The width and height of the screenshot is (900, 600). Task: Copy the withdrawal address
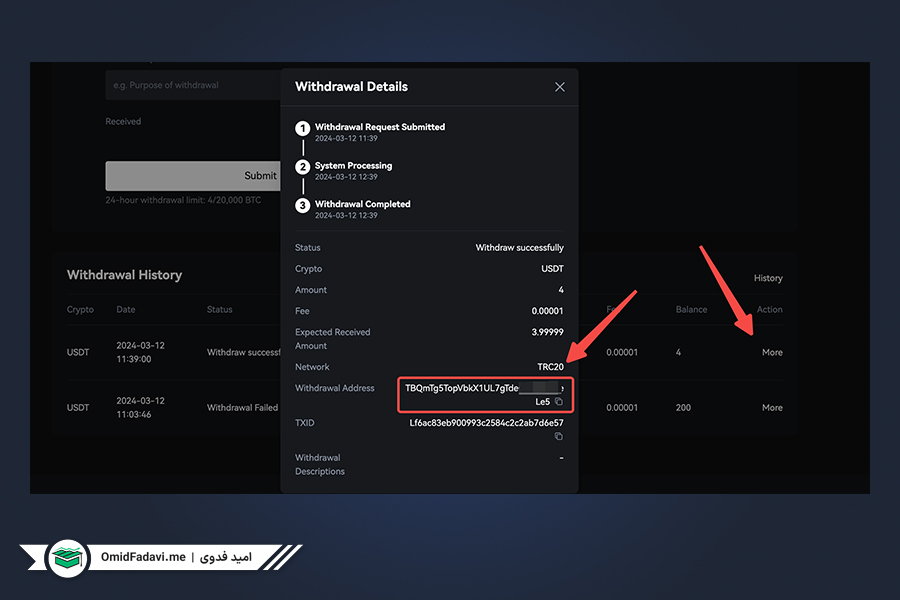pyautogui.click(x=558, y=401)
